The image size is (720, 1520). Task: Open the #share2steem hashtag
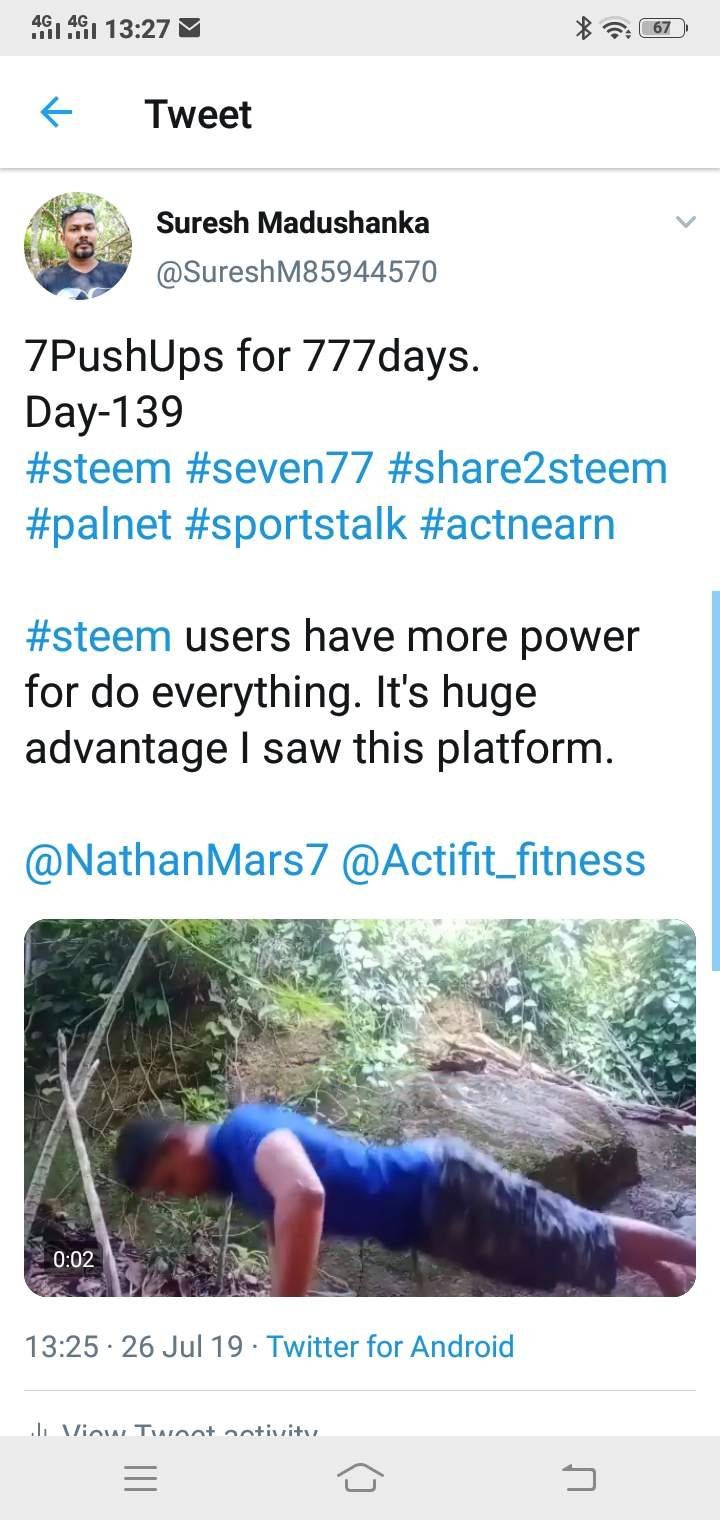tap(527, 468)
